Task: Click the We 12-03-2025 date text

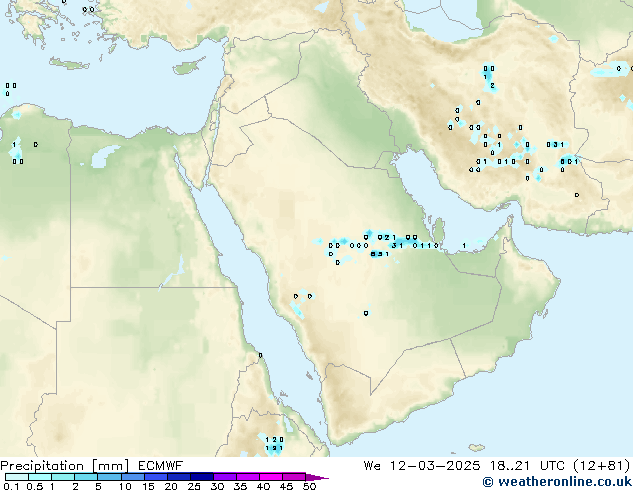Action: tap(422, 466)
